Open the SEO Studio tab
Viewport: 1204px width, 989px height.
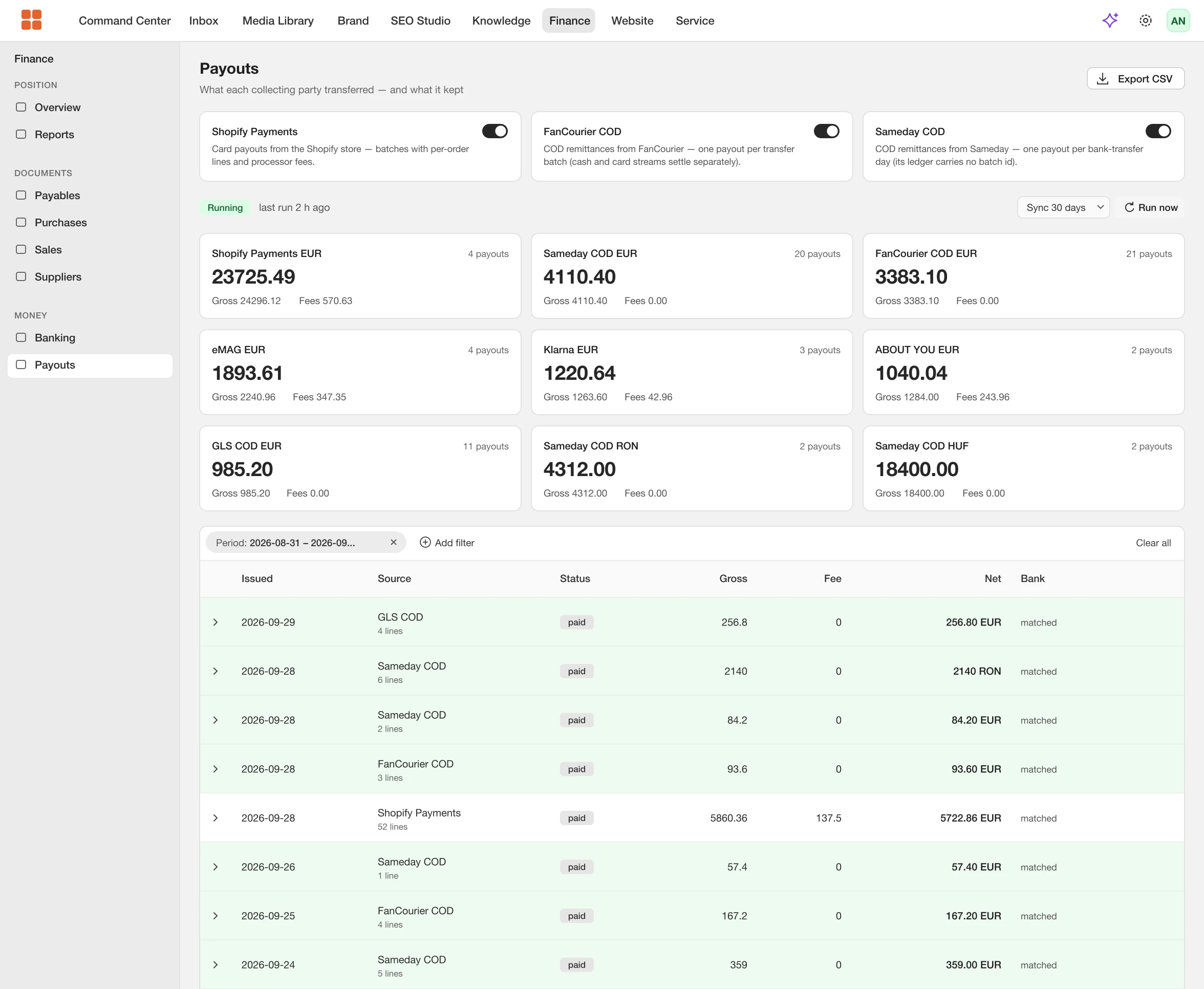pos(420,20)
